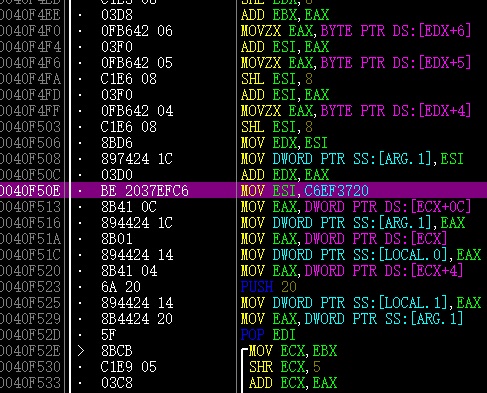Select the ADD EBX,EAX instruction

(285, 15)
